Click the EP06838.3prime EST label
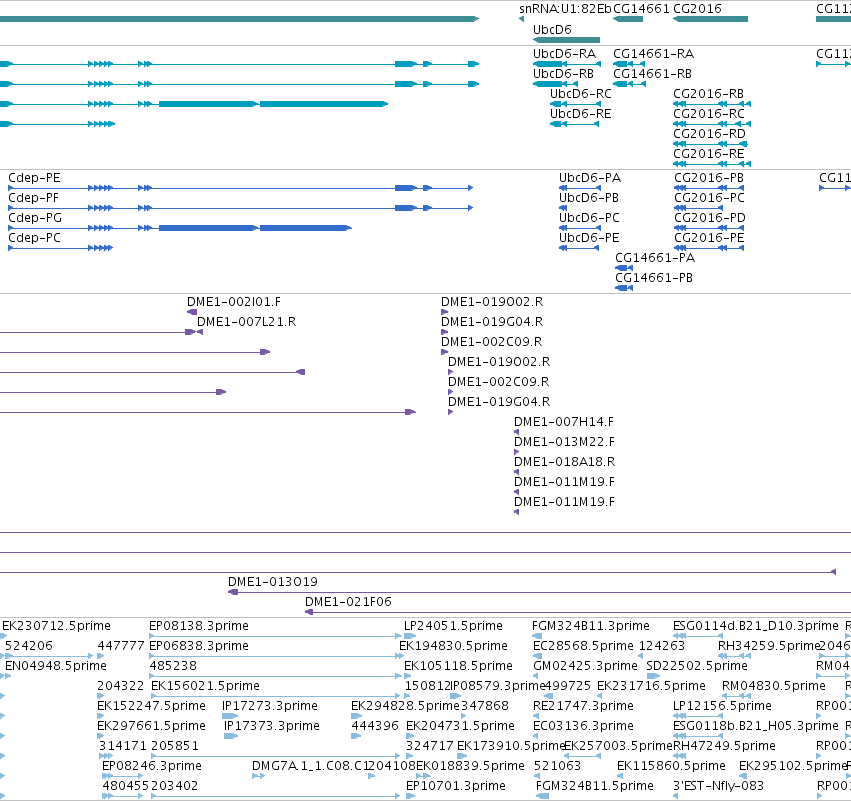Viewport: 851px width, 801px height. [x=199, y=646]
